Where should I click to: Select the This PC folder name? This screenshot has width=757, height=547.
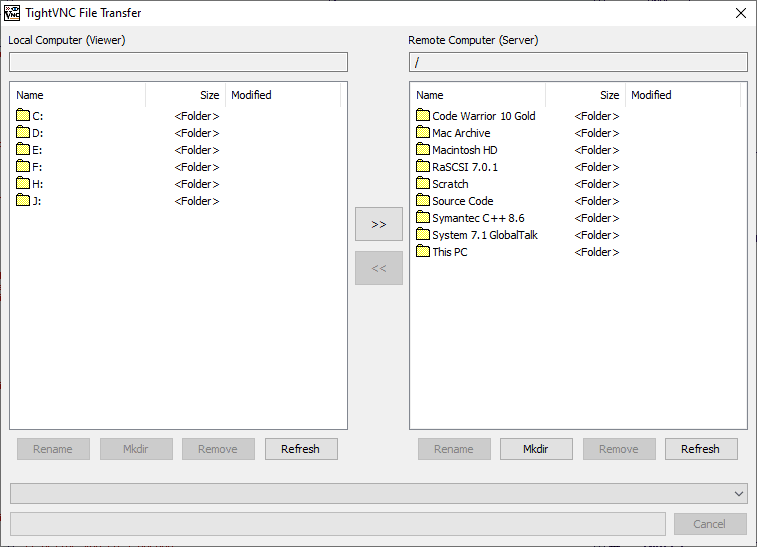(450, 252)
